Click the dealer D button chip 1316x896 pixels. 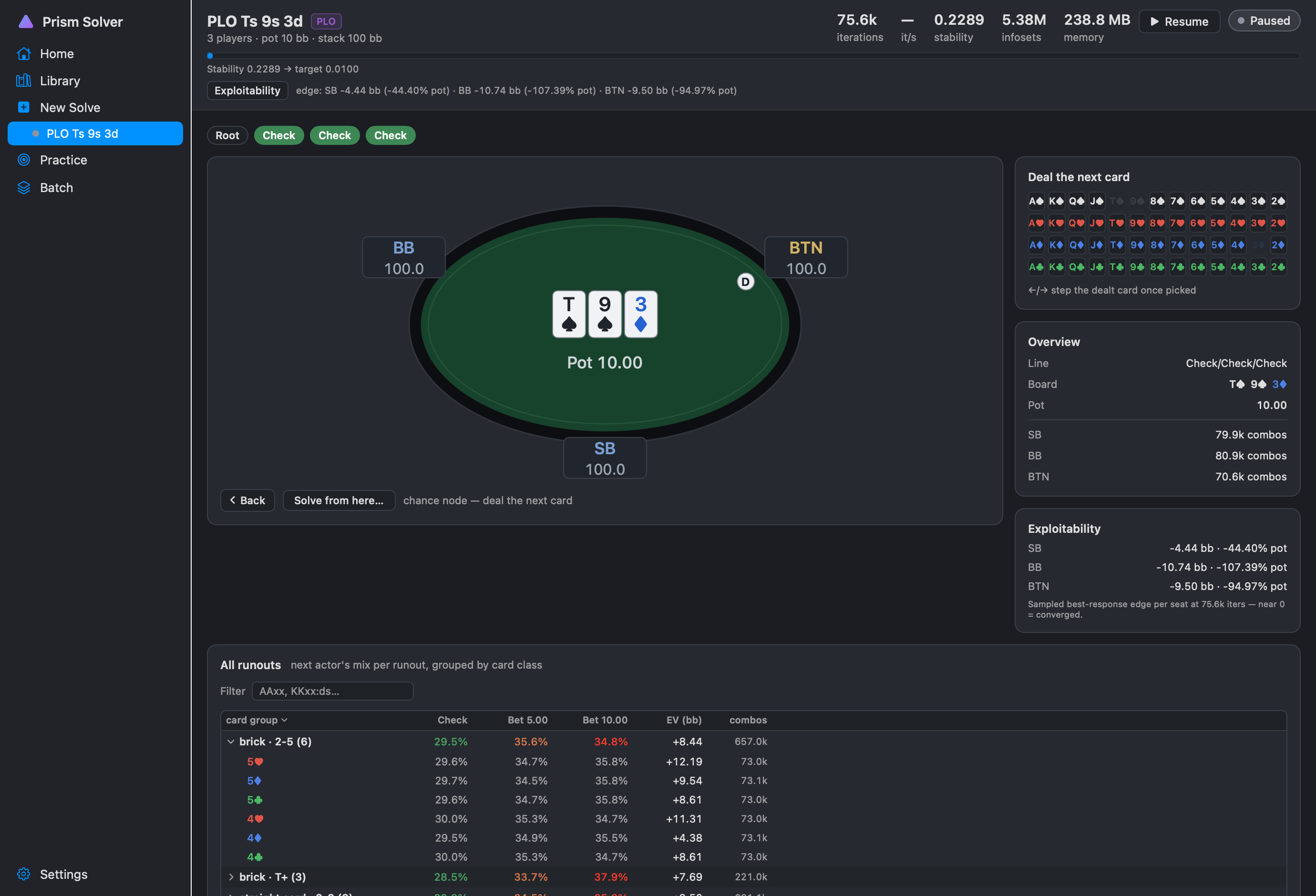pyautogui.click(x=745, y=281)
